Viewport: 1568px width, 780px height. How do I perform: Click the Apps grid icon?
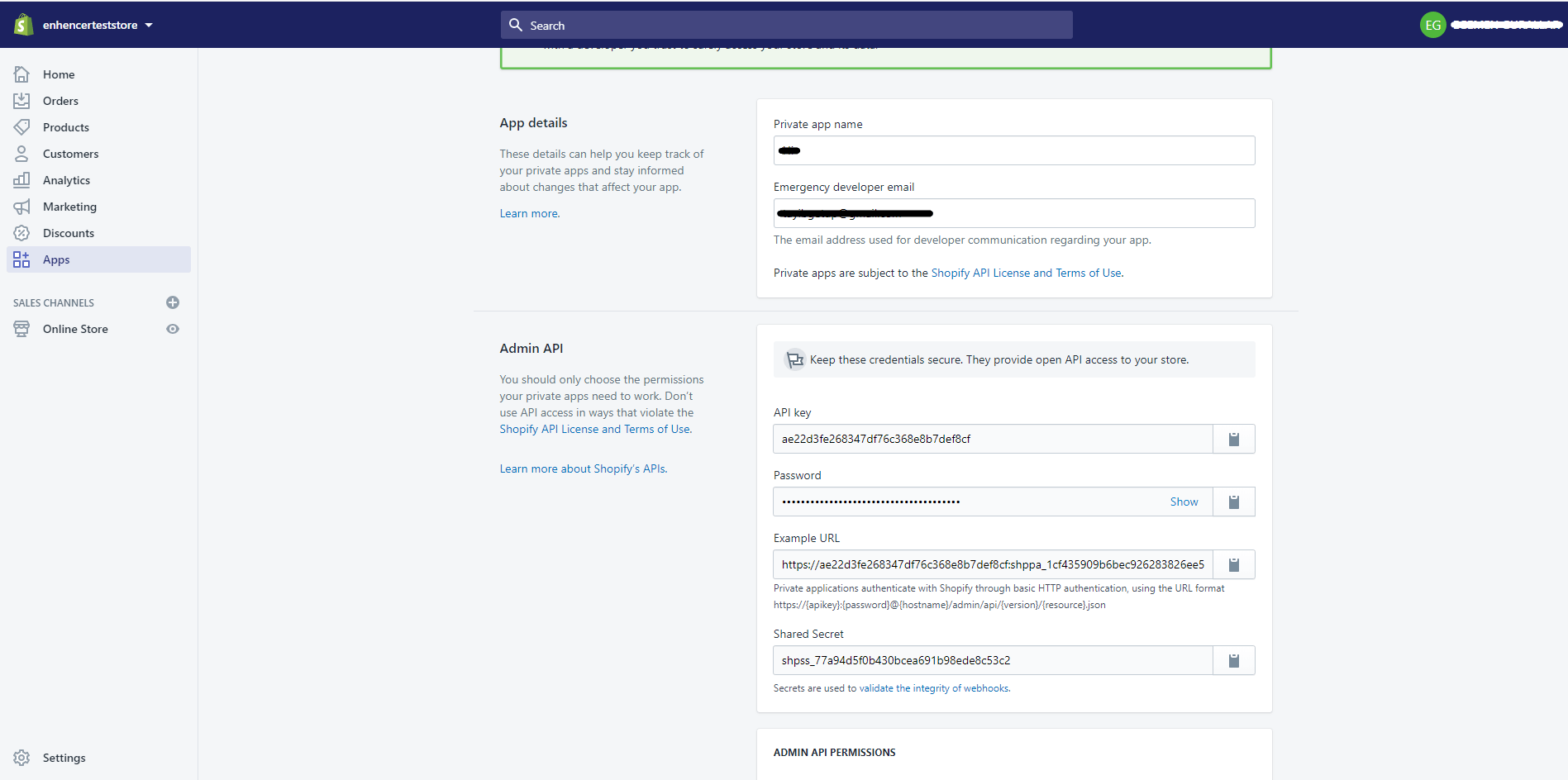click(21, 259)
